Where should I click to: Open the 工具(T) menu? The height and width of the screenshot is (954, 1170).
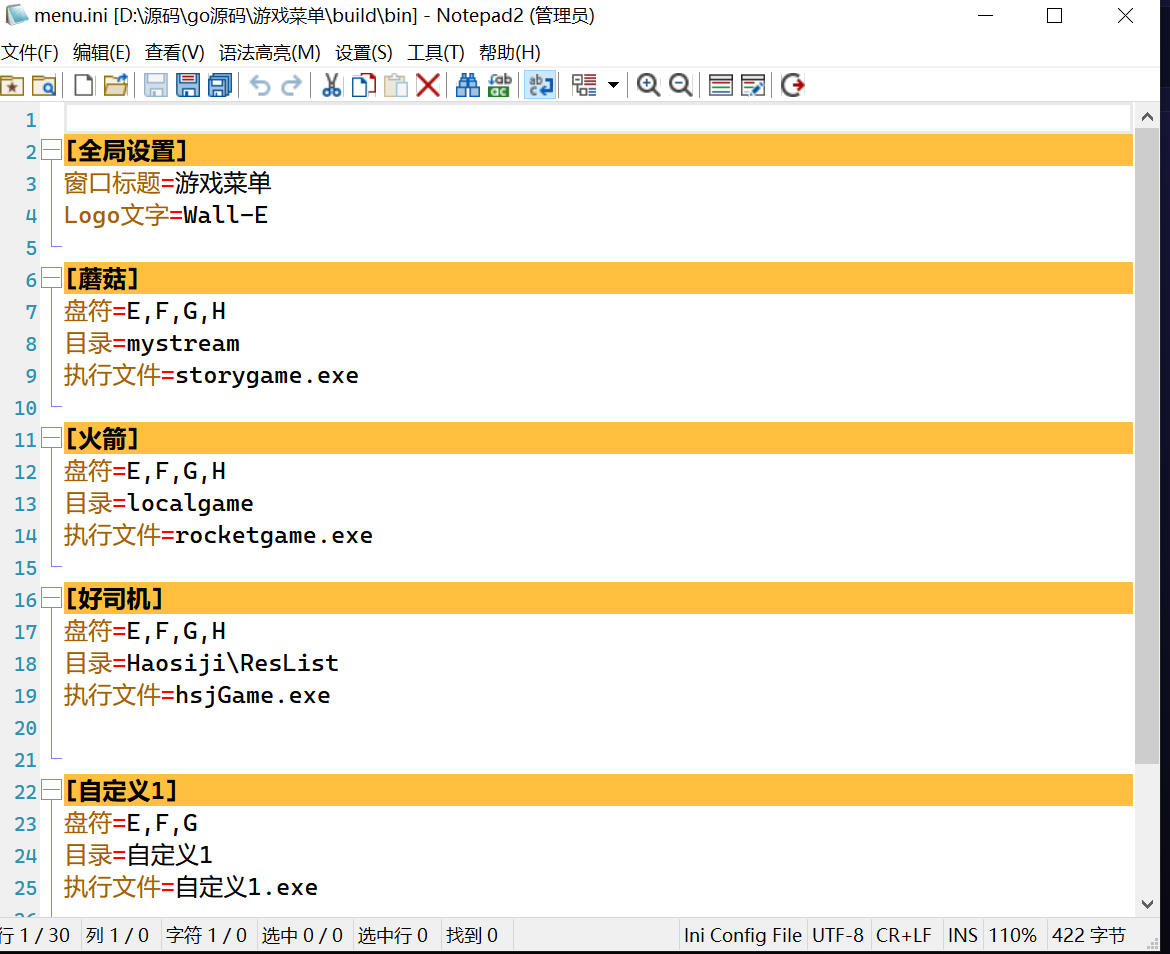(x=436, y=52)
